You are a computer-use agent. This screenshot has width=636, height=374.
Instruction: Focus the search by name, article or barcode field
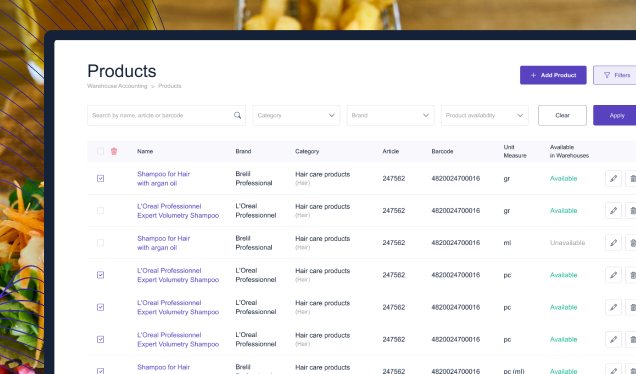click(x=166, y=116)
